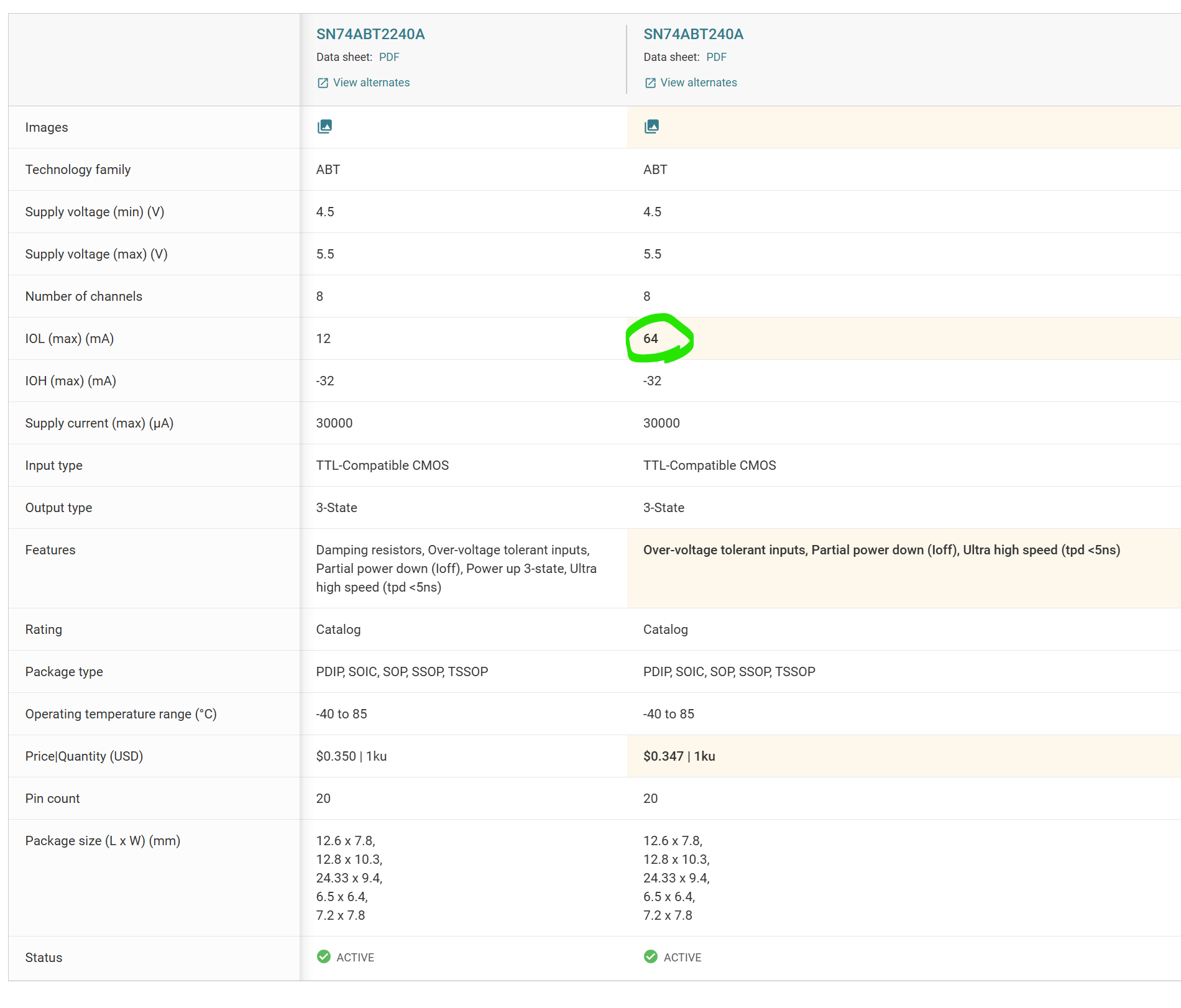The image size is (1181, 1008).
Task: Select the Features row label
Action: 50,550
